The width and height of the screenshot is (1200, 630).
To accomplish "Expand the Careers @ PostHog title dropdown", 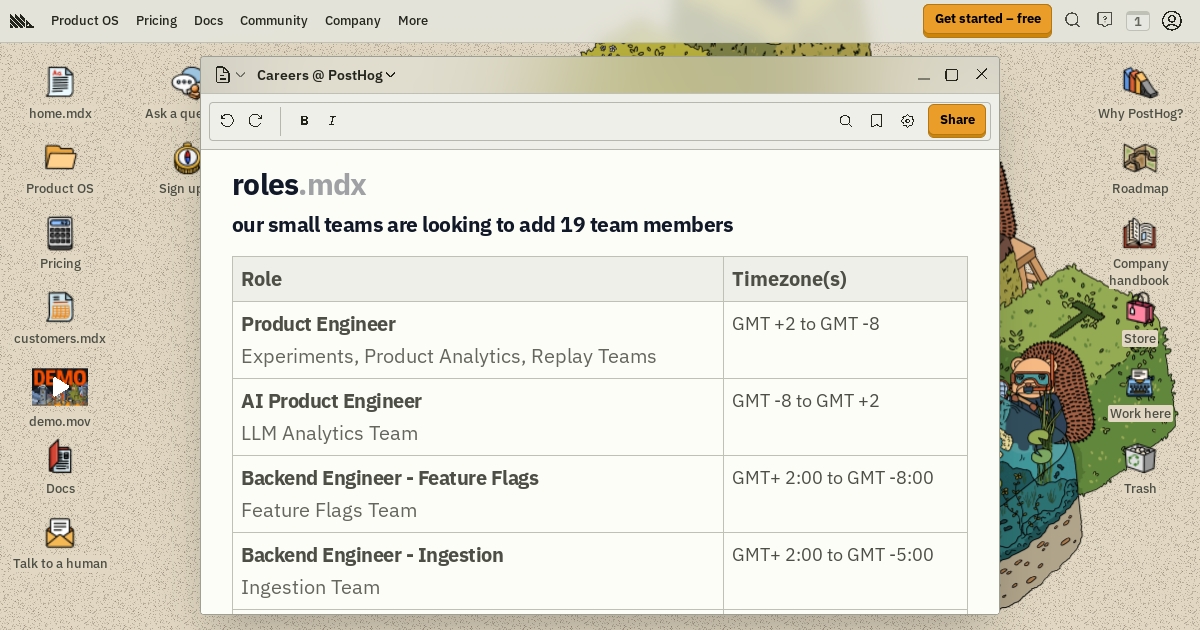I will coord(326,75).
